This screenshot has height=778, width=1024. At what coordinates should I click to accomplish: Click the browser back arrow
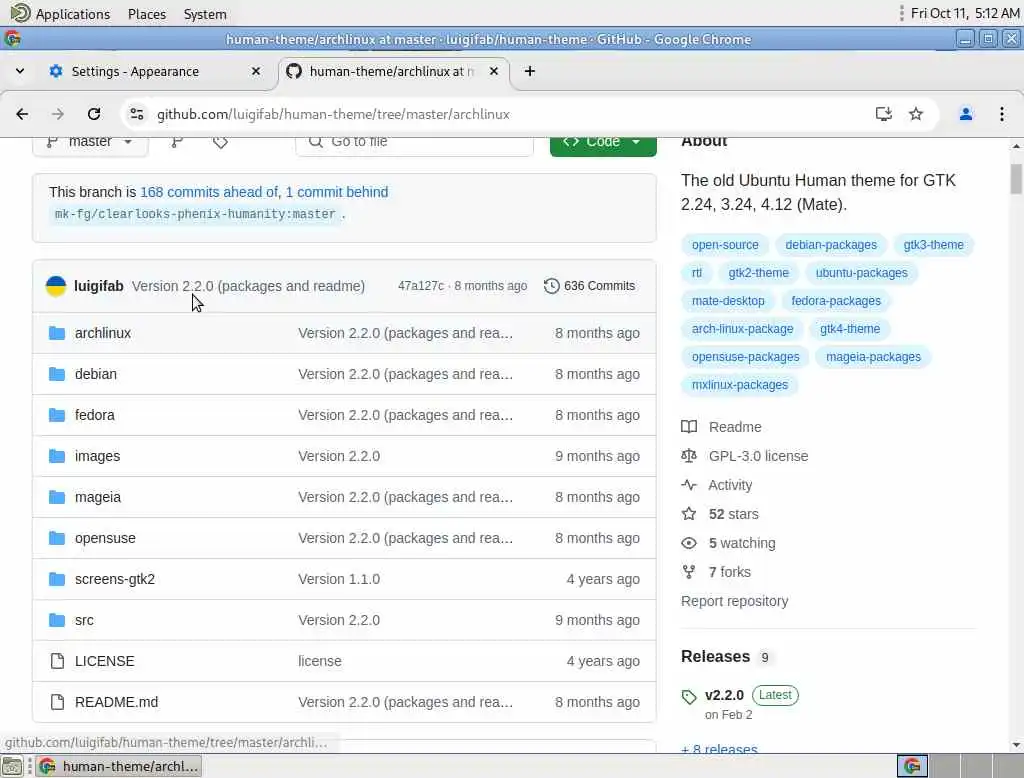pyautogui.click(x=22, y=114)
